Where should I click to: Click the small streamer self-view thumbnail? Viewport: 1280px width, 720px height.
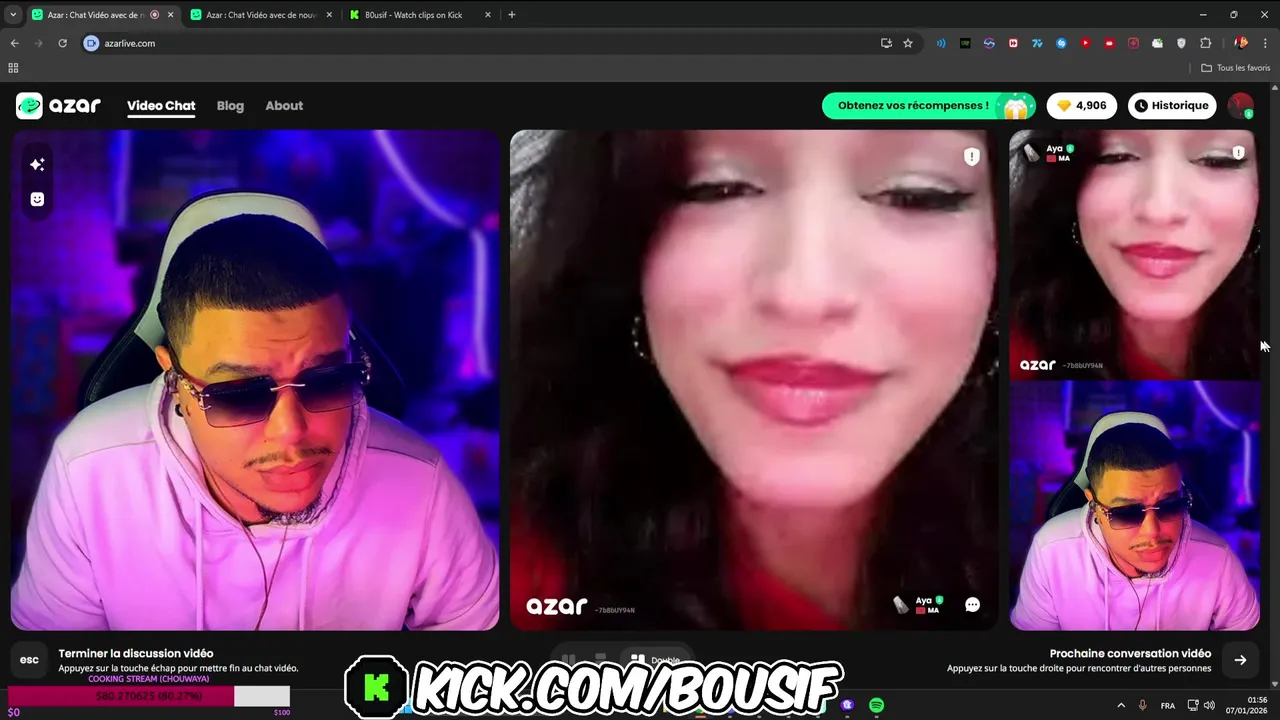pos(1134,505)
